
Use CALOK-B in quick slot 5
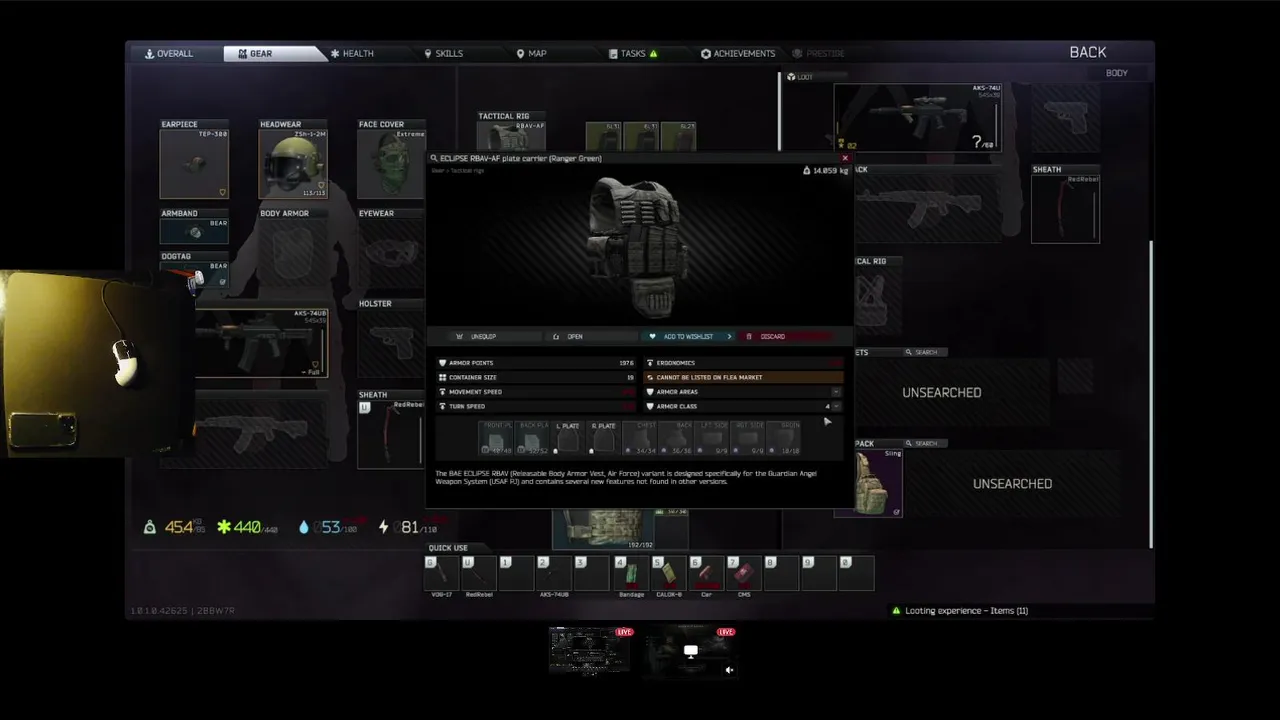(669, 573)
